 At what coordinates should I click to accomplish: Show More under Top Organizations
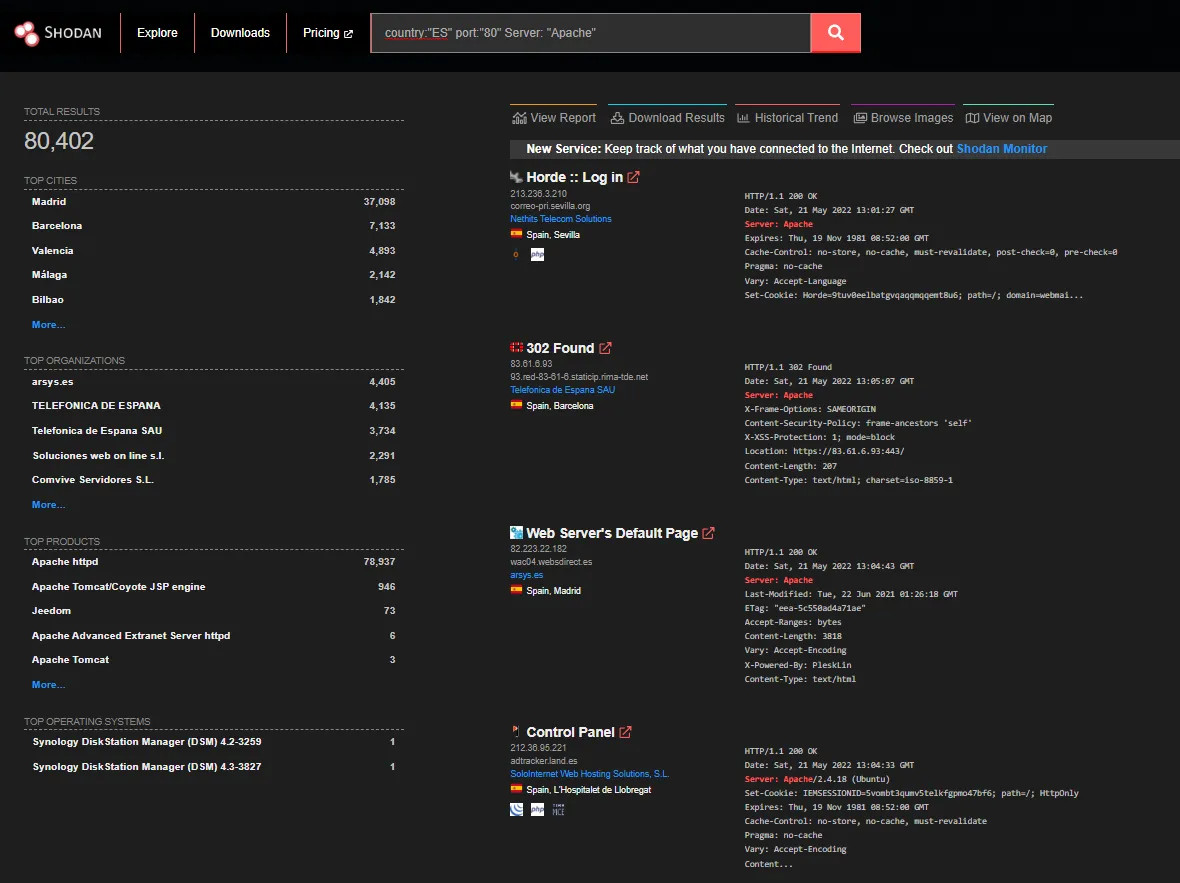click(x=48, y=504)
